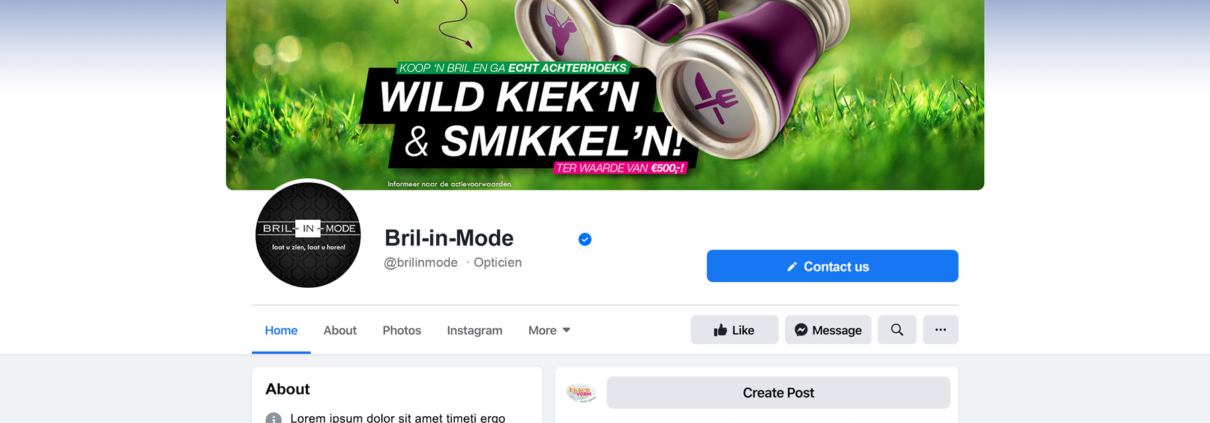Click the search magnifier icon button
Image resolution: width=1210 pixels, height=423 pixels.
tap(897, 330)
